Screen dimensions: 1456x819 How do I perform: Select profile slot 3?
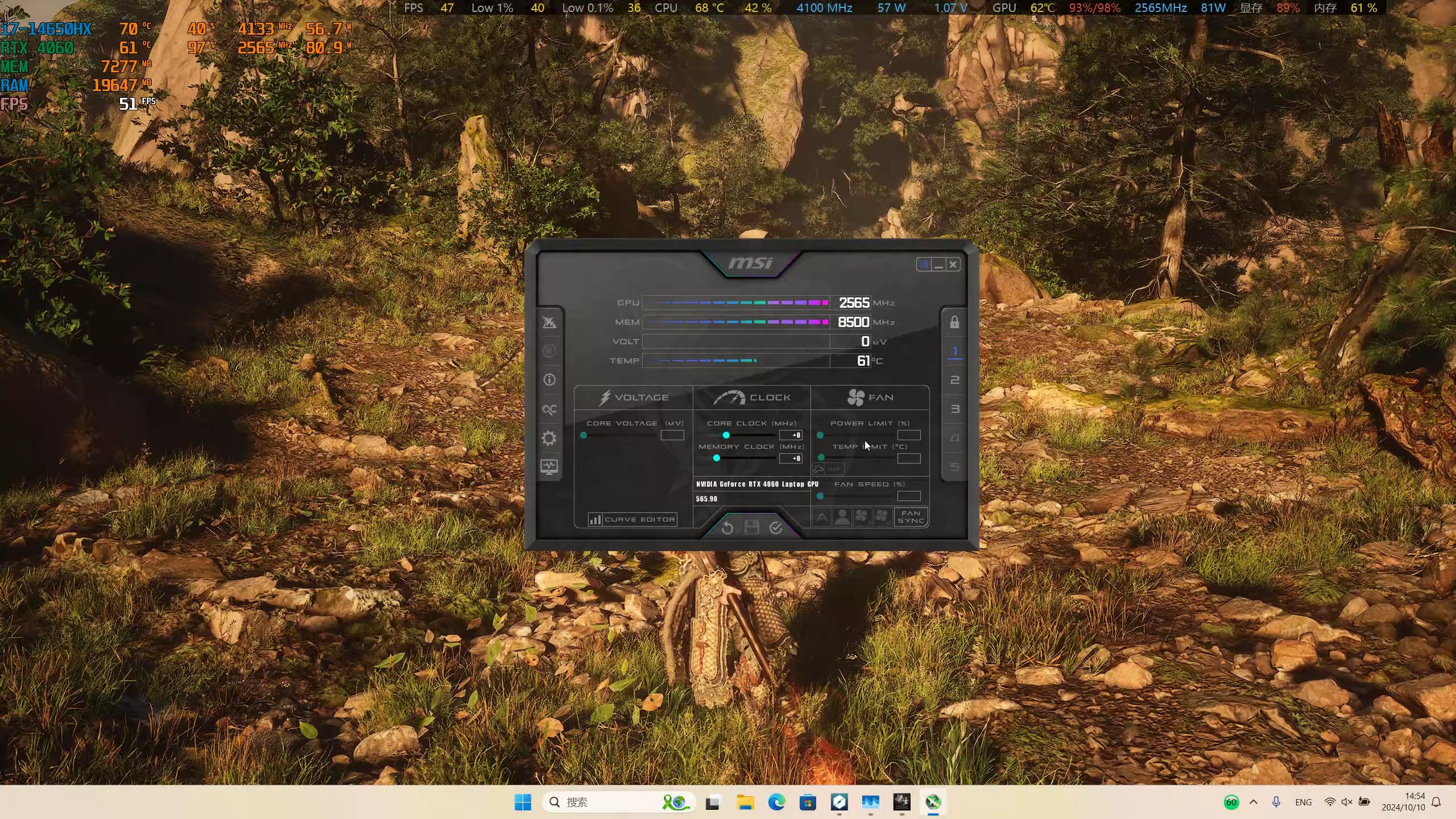click(x=955, y=409)
